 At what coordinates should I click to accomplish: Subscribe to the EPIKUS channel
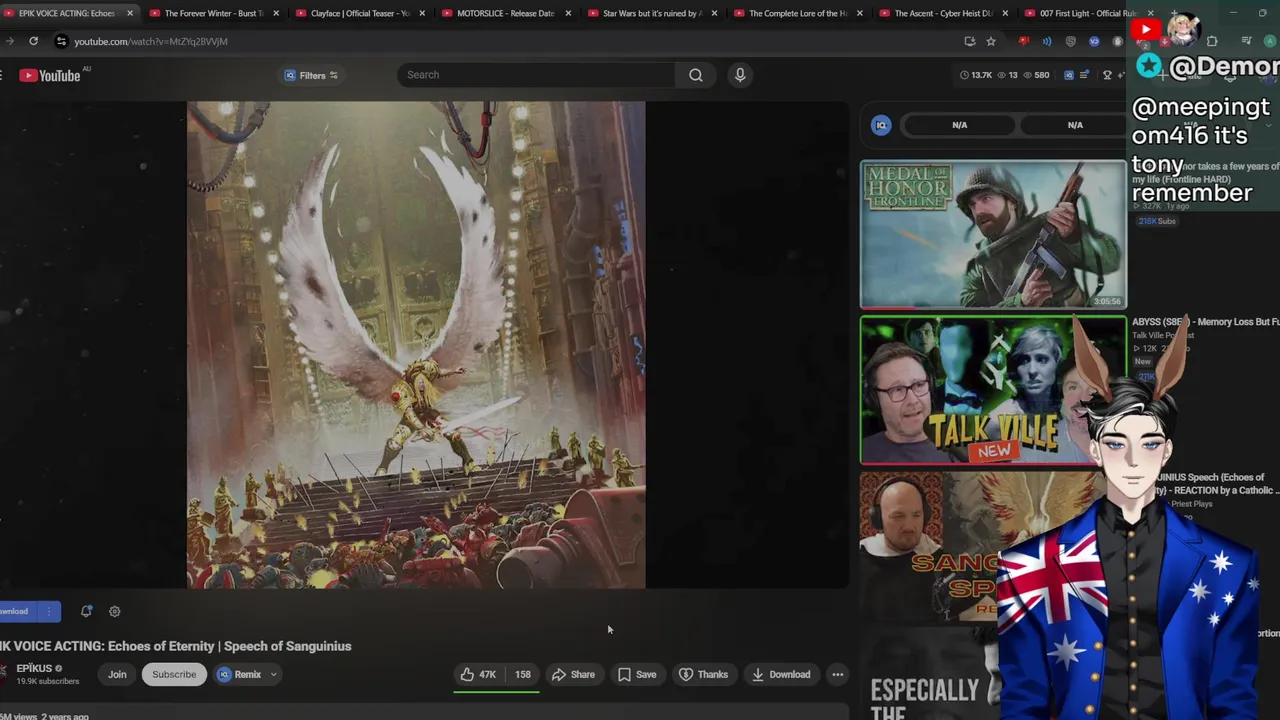(174, 674)
